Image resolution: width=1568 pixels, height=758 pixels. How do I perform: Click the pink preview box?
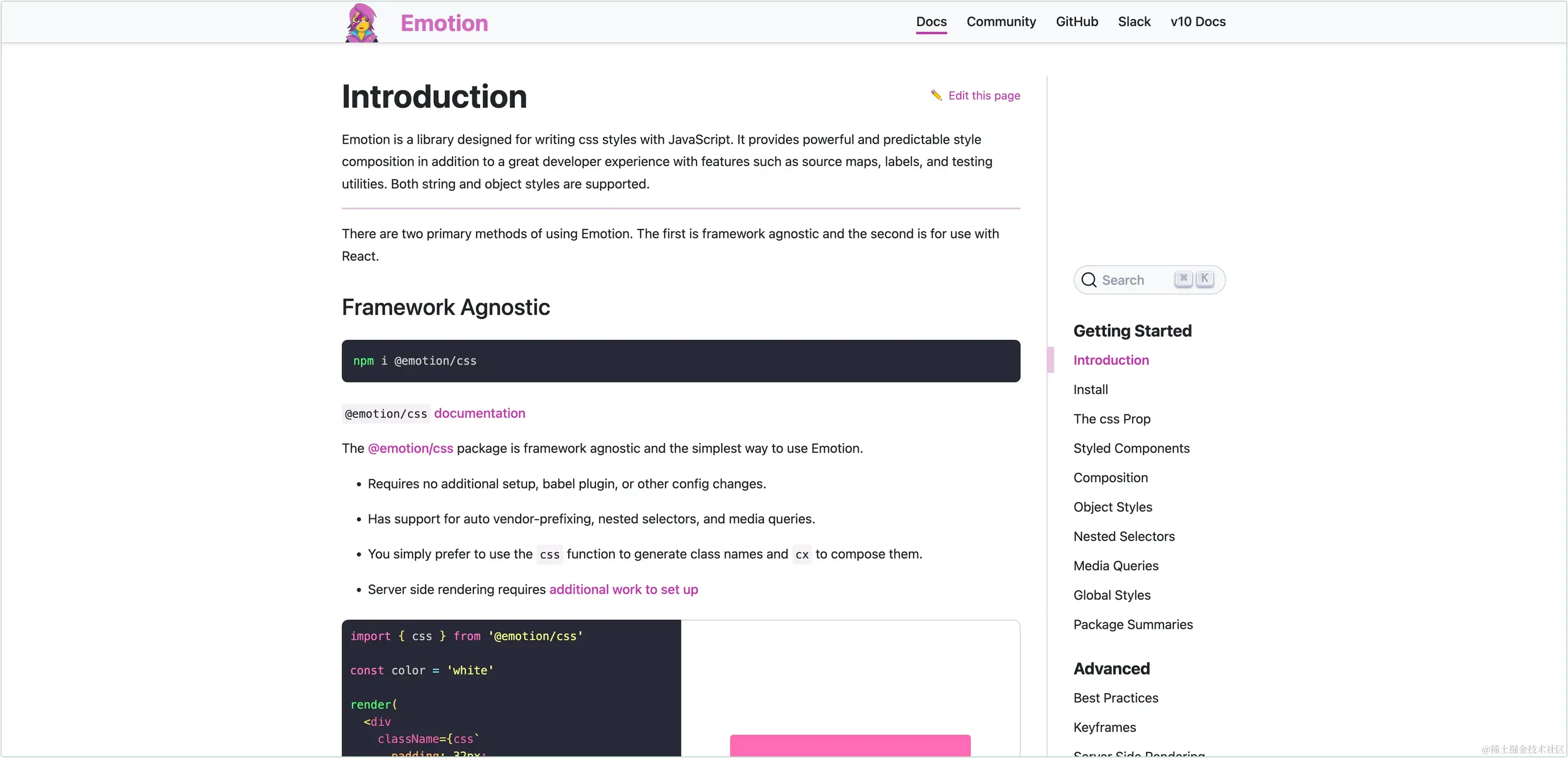[850, 746]
